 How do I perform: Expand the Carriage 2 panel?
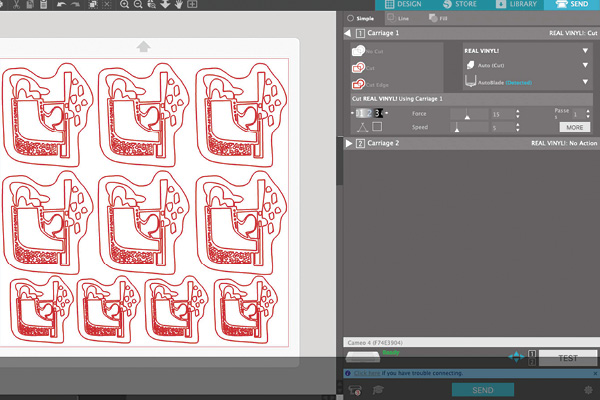tap(349, 143)
